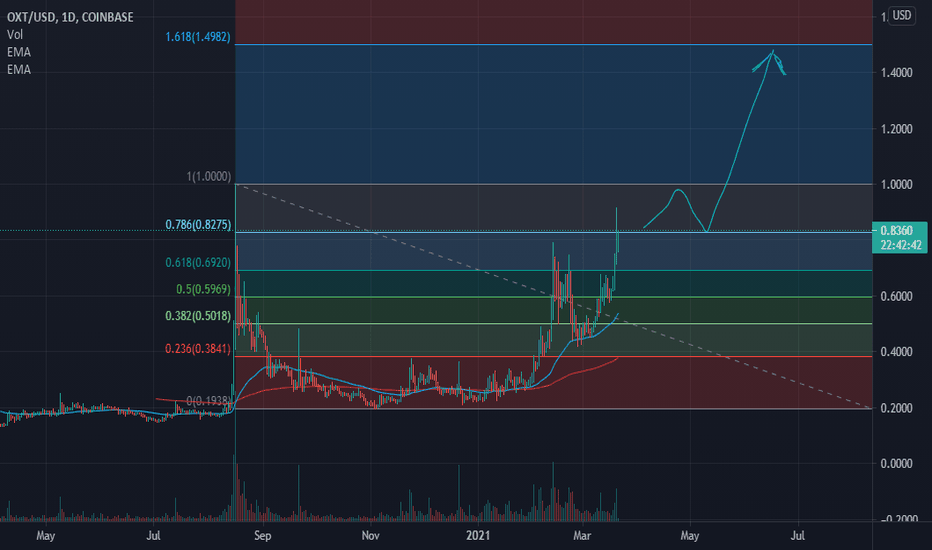932x550 pixels.
Task: Open the USD currency selector button
Action: tap(902, 15)
